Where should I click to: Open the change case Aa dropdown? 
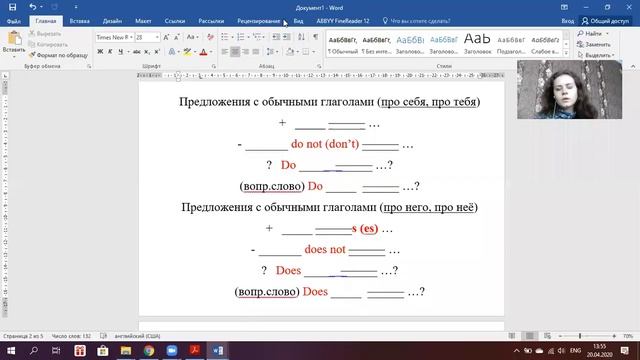point(192,37)
